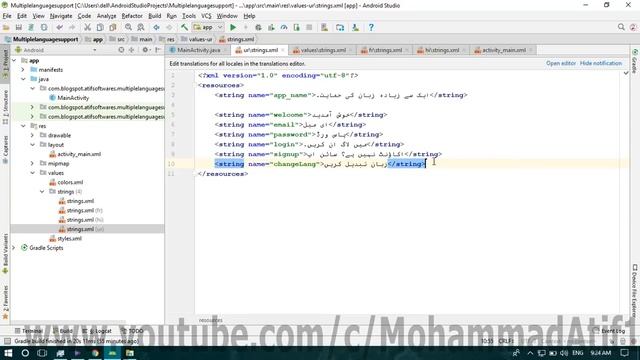Image resolution: width=640 pixels, height=360 pixels.
Task: Click the Attach debugger to process icon
Action: click(296, 27)
